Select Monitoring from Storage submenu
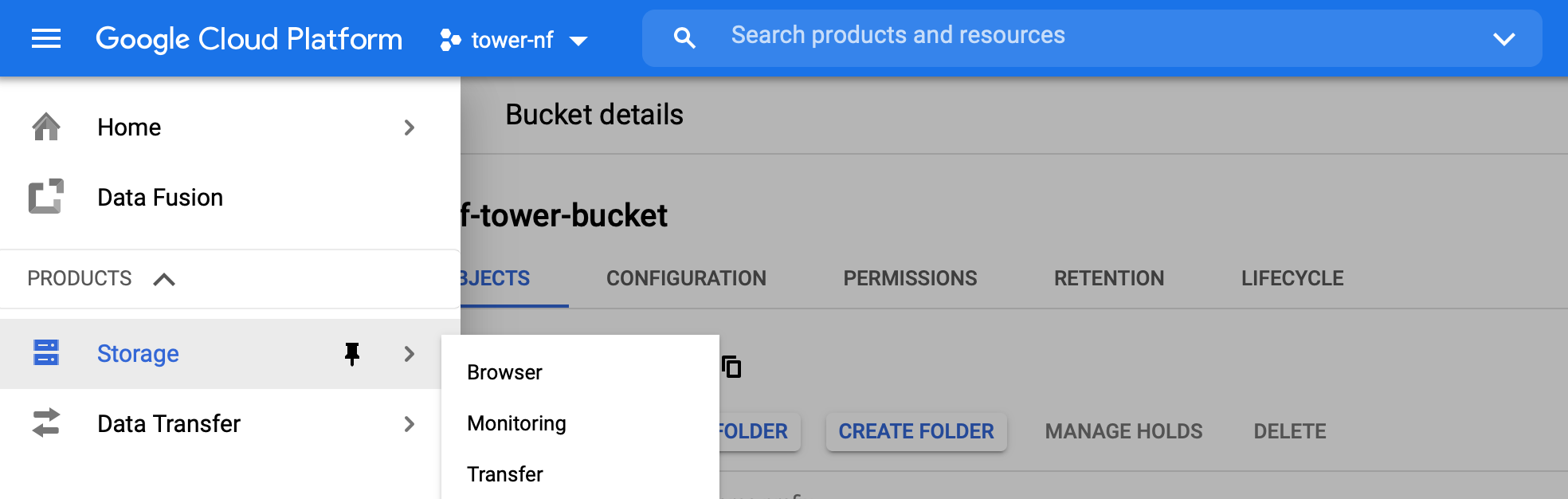Screen dimensions: 1568x499 pyautogui.click(x=516, y=423)
